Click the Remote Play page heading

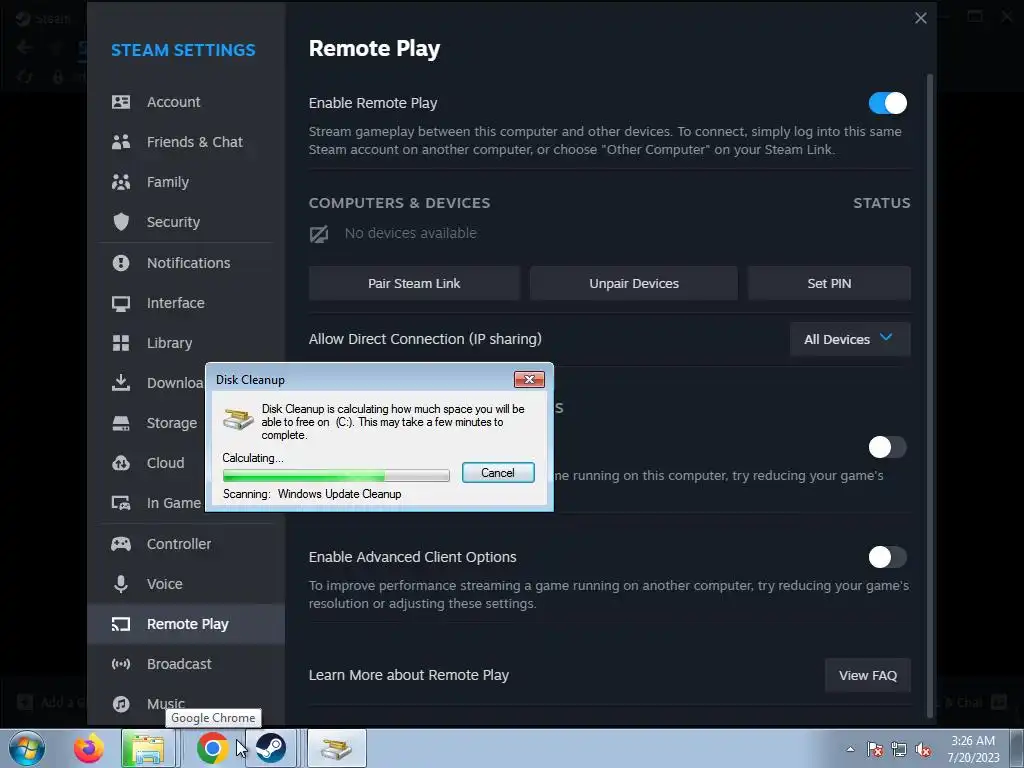click(374, 48)
